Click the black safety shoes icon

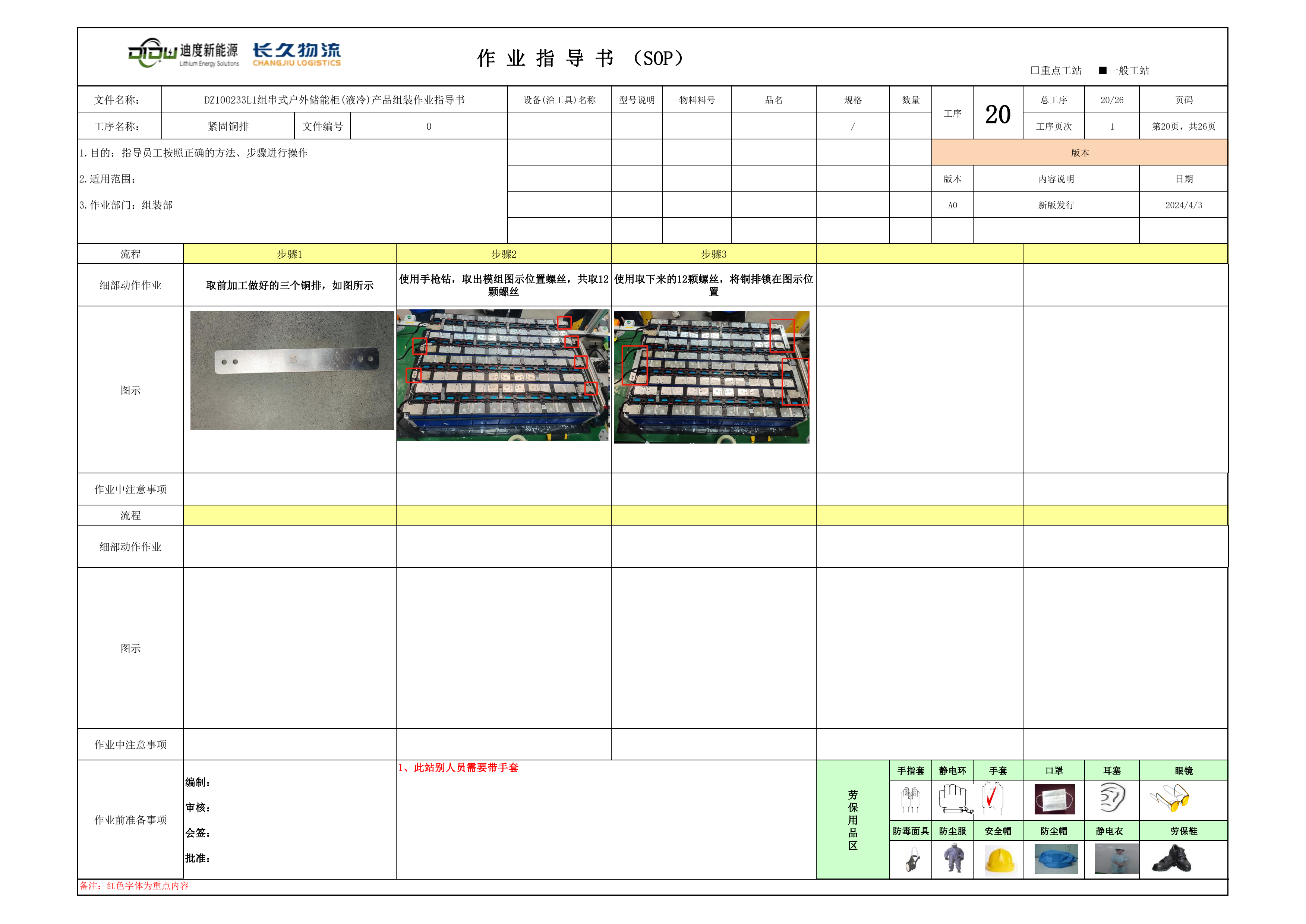(1171, 859)
